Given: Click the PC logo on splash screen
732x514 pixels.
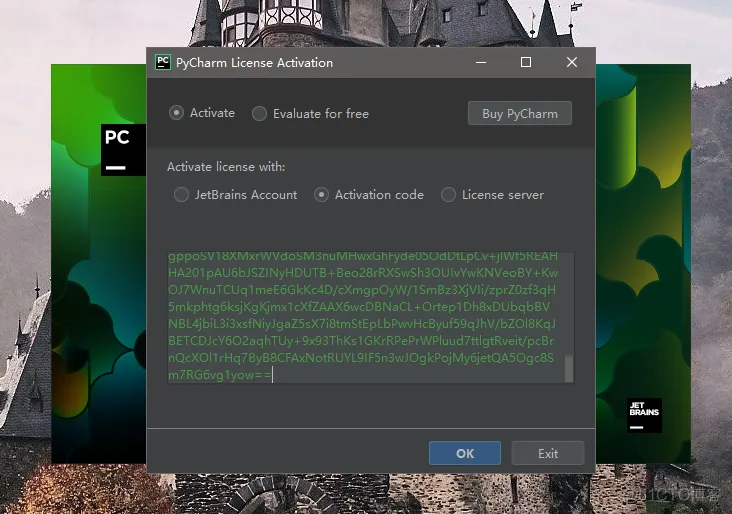Looking at the screenshot, I should 123,150.
